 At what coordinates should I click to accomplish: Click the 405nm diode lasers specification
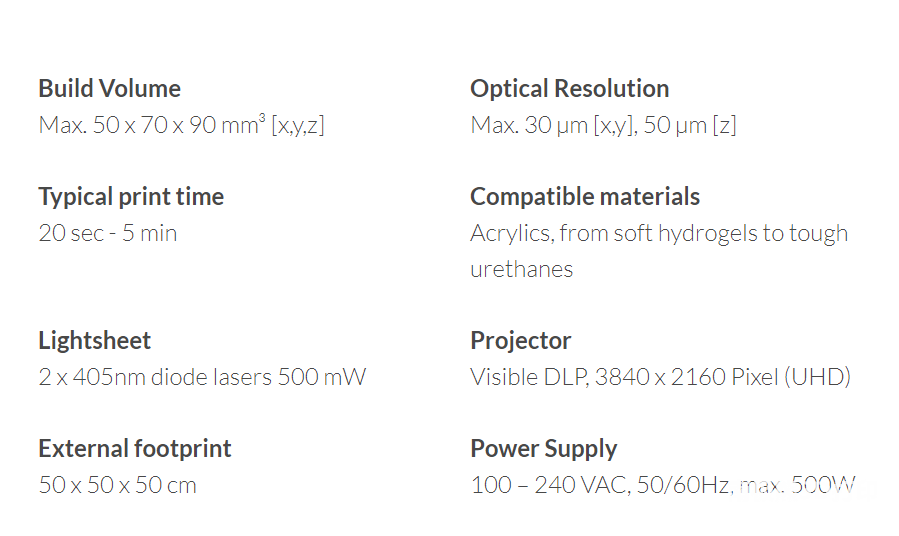click(202, 377)
